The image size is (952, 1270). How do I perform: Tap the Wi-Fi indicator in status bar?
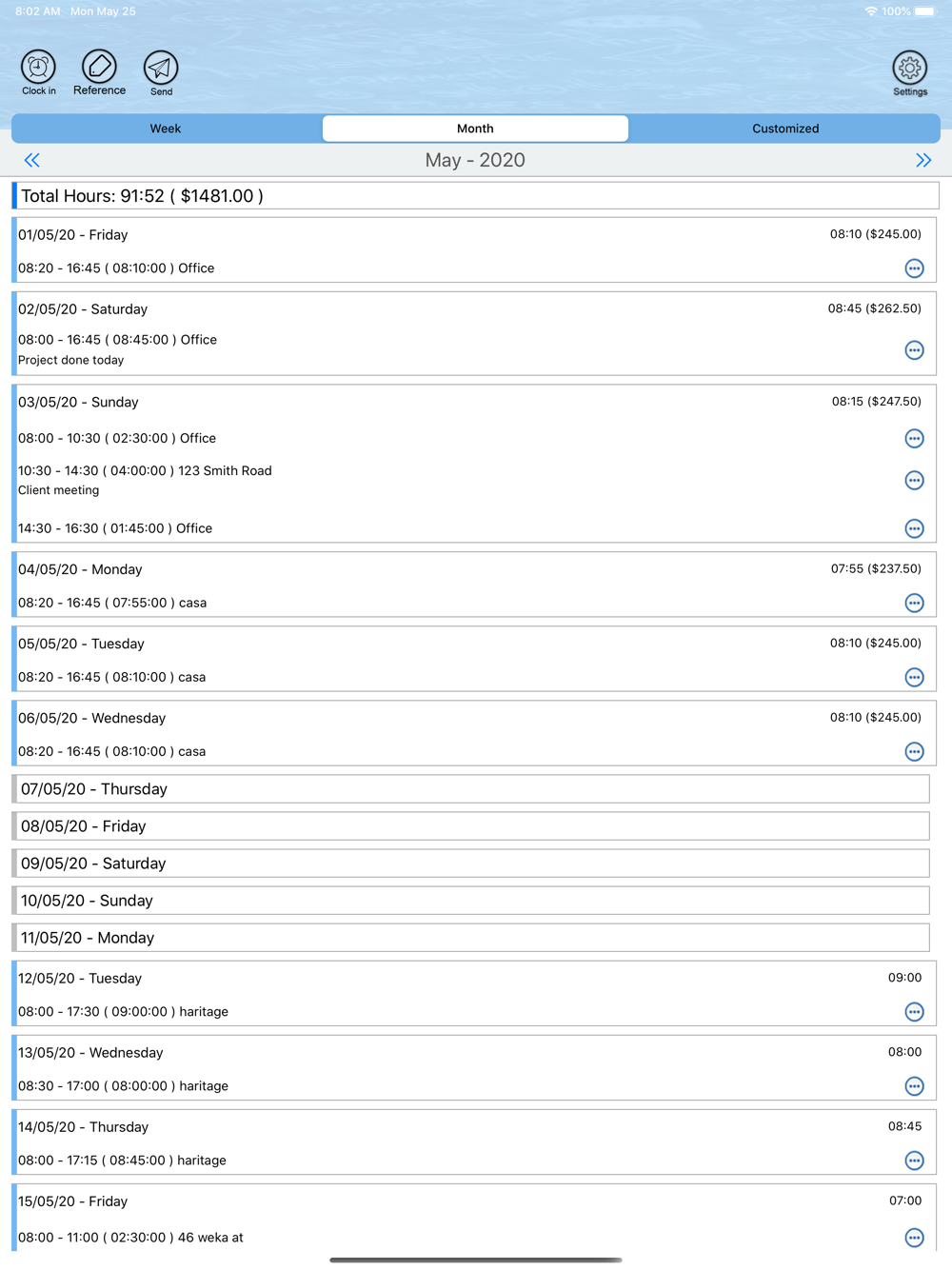pyautogui.click(x=870, y=11)
